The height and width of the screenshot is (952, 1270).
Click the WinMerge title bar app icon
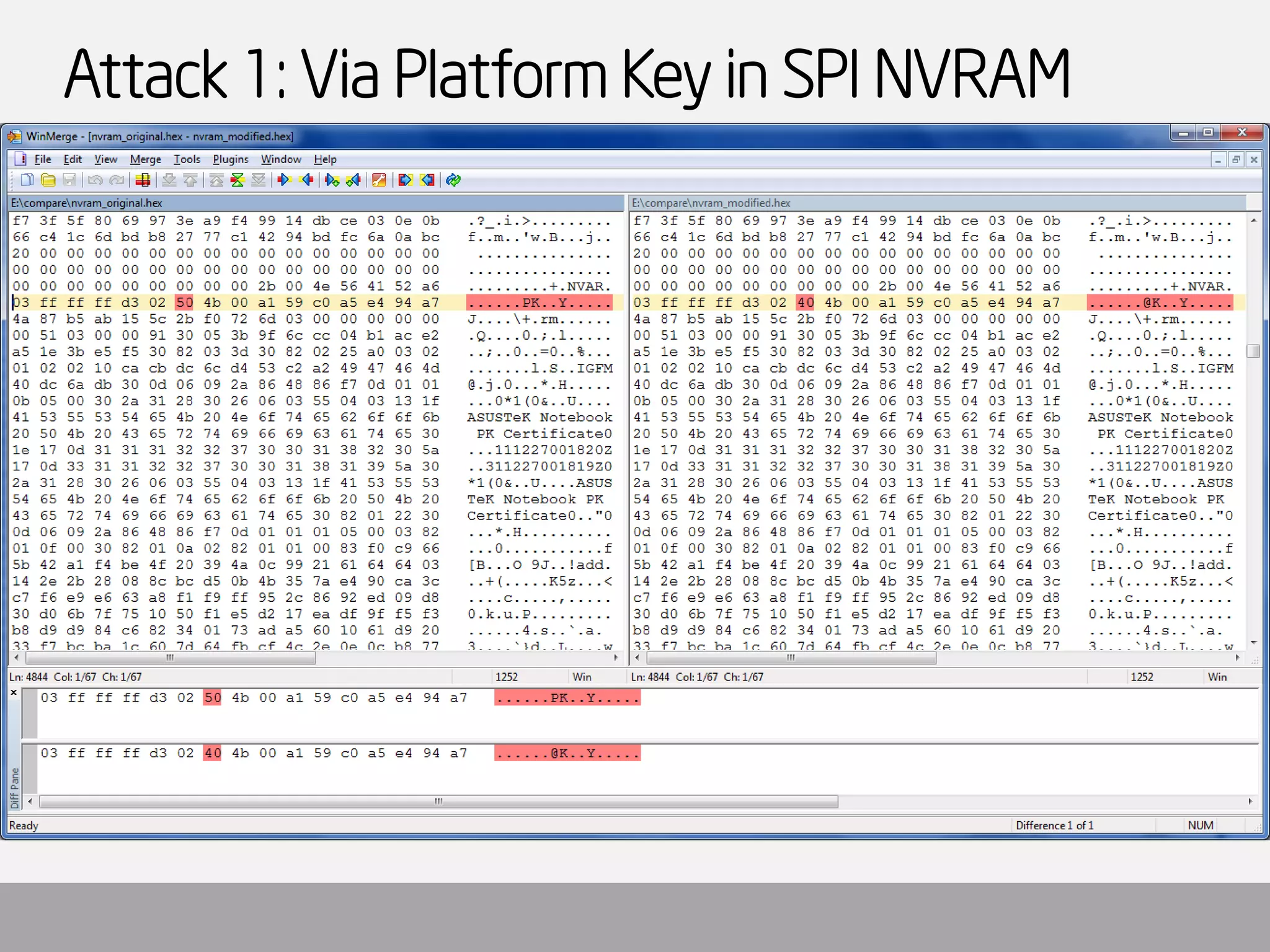15,136
